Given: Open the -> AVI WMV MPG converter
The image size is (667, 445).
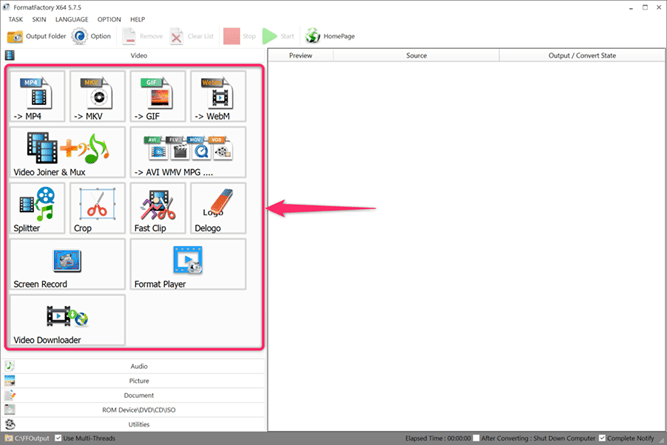Looking at the screenshot, I should tap(188, 152).
